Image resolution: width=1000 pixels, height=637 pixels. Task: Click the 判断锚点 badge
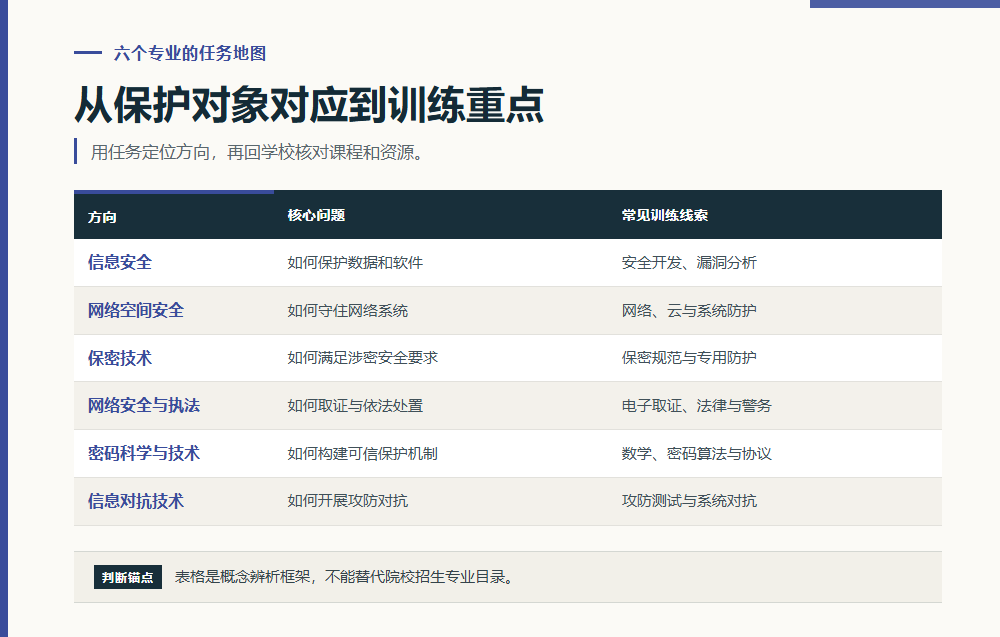tap(128, 577)
